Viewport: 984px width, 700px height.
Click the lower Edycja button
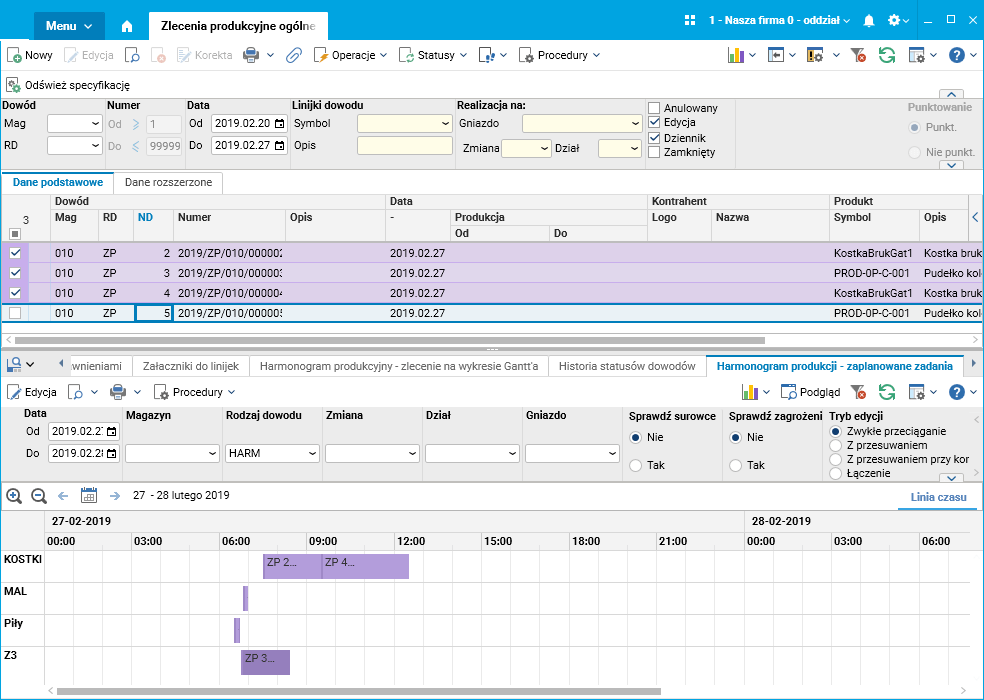tap(32, 392)
